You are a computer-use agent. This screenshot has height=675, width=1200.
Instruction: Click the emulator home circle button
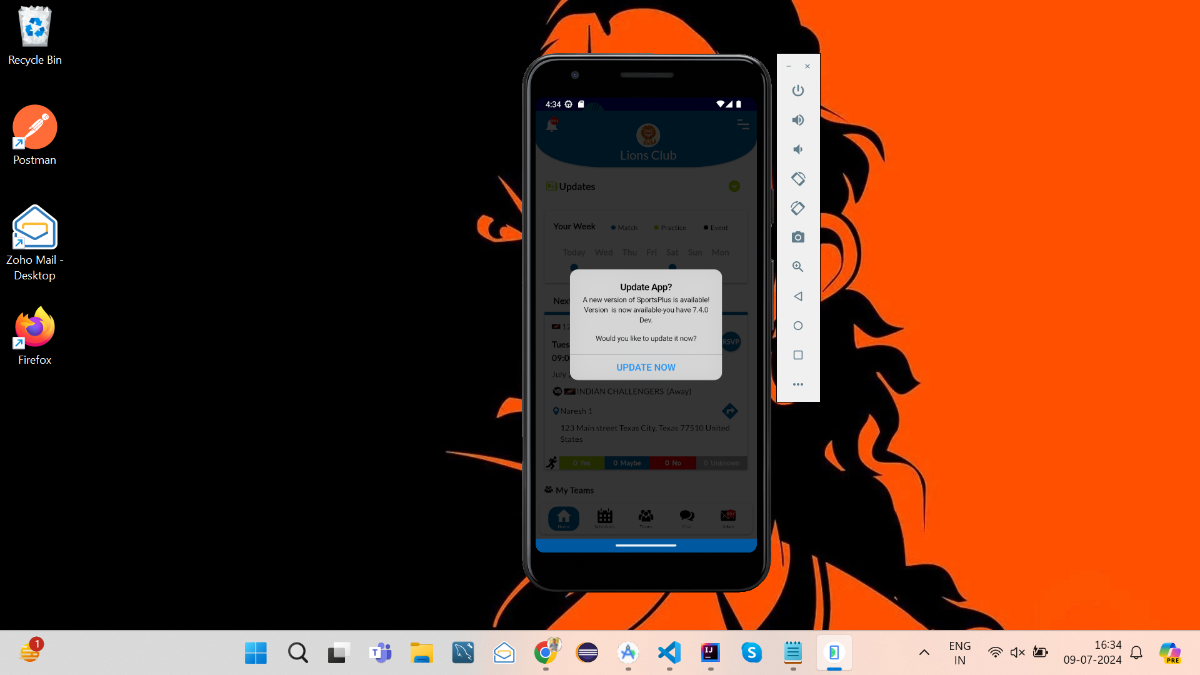[x=798, y=325]
